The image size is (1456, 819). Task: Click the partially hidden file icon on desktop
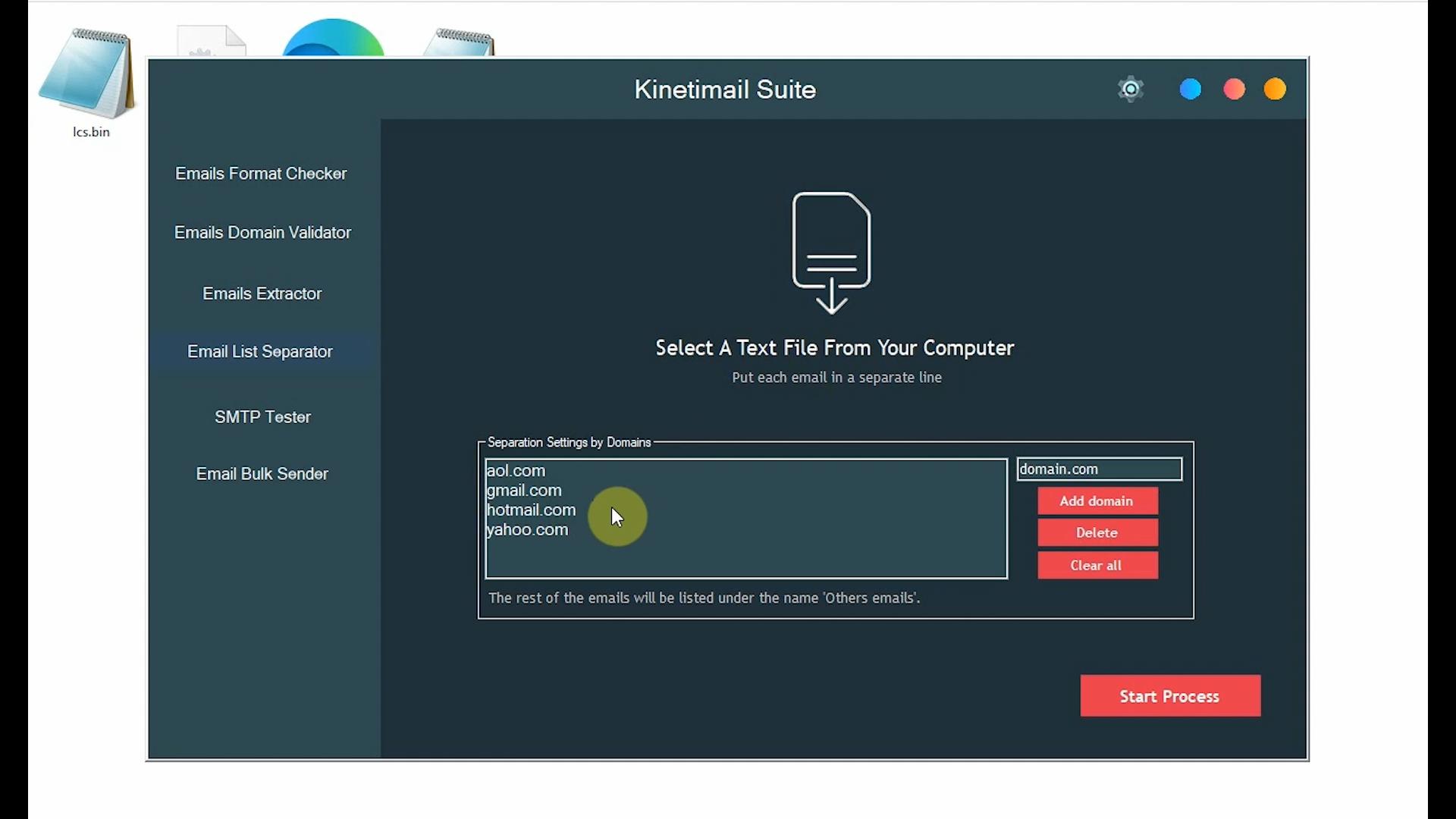tap(210, 42)
